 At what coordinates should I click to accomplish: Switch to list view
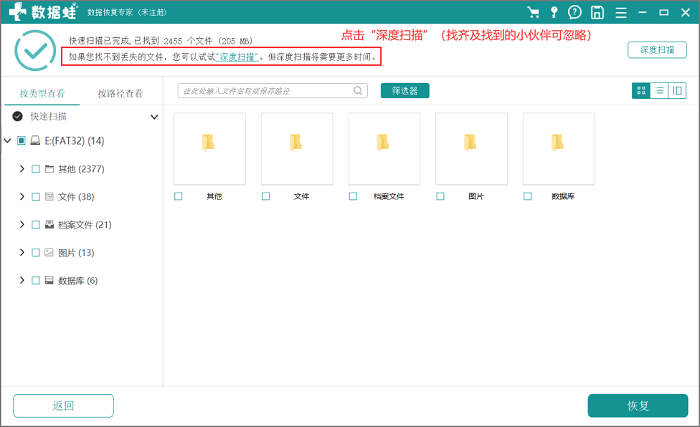[659, 91]
